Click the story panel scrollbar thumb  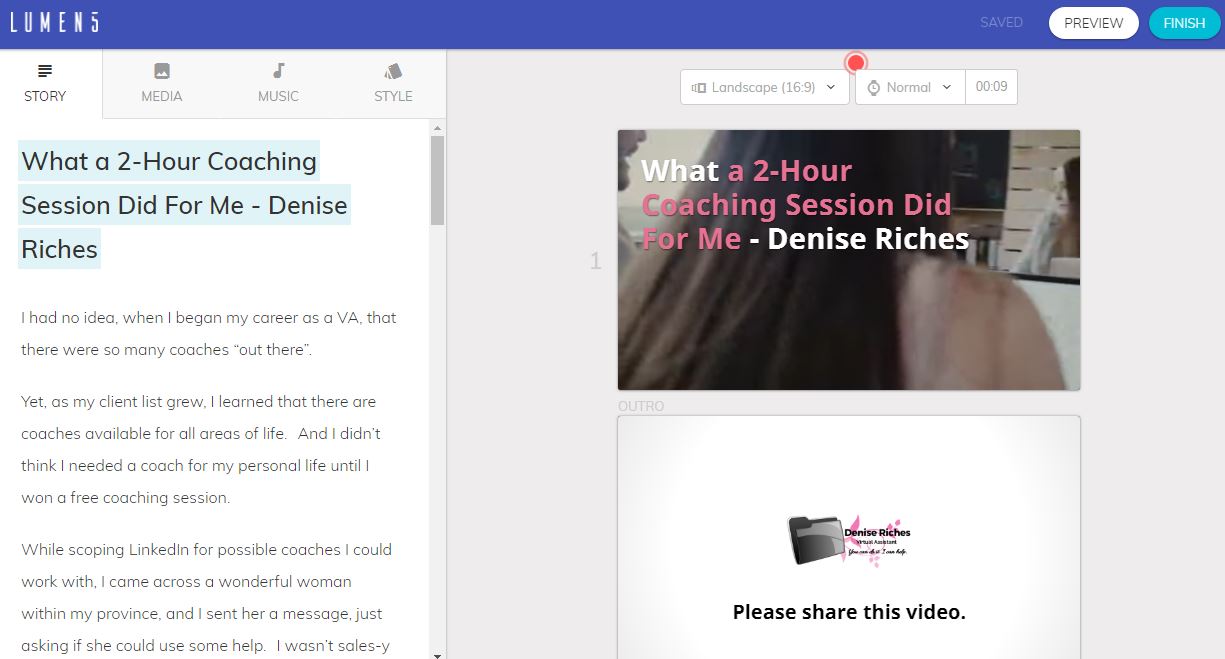(437, 180)
